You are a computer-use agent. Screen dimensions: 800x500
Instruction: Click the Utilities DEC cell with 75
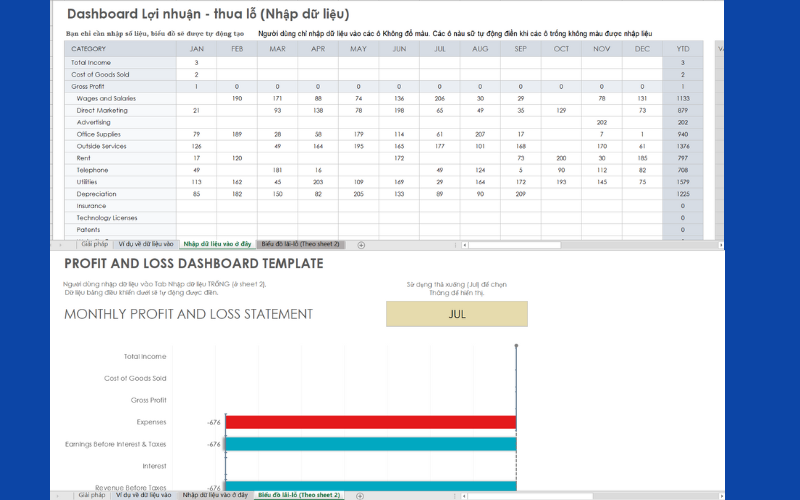642,182
